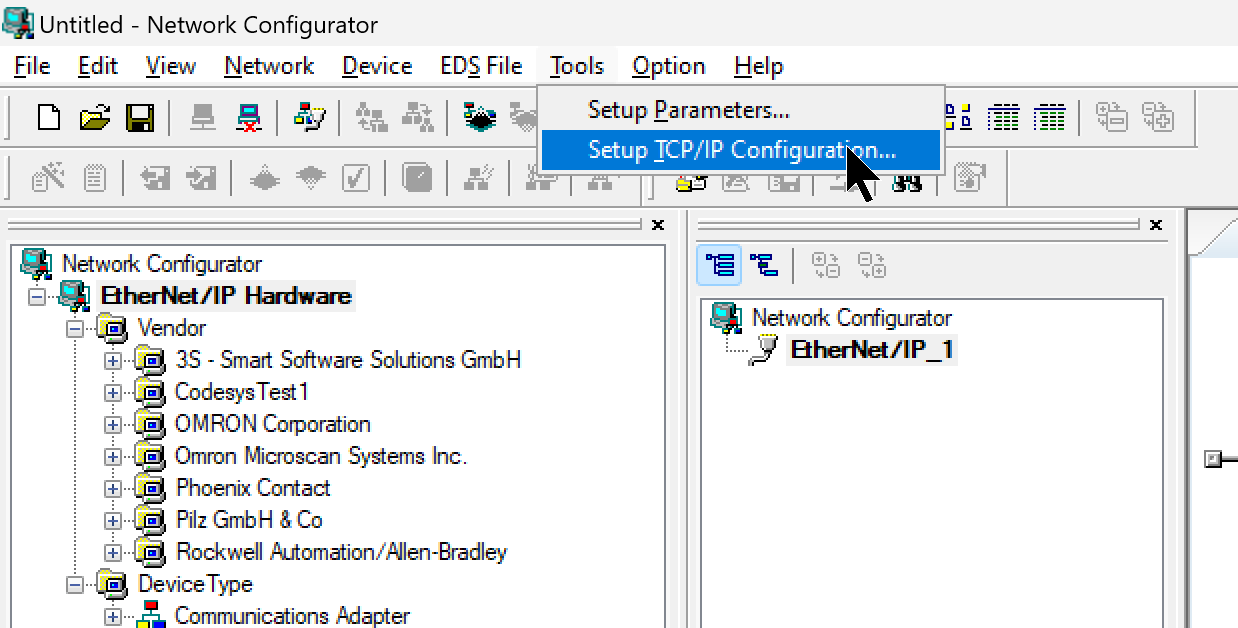Open the EDS File menu
This screenshot has width=1238, height=628.
tap(481, 66)
